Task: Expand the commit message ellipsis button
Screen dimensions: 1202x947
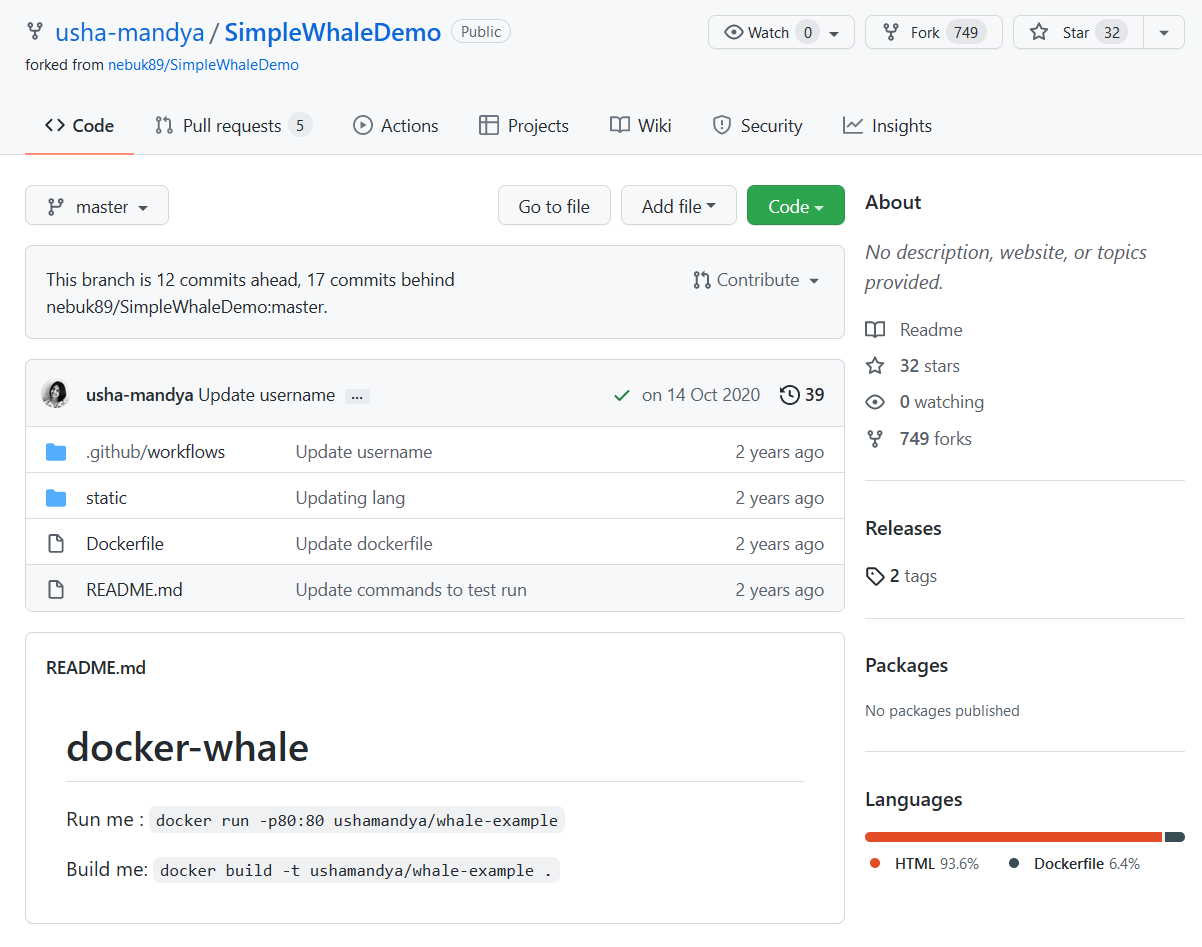Action: coord(357,397)
